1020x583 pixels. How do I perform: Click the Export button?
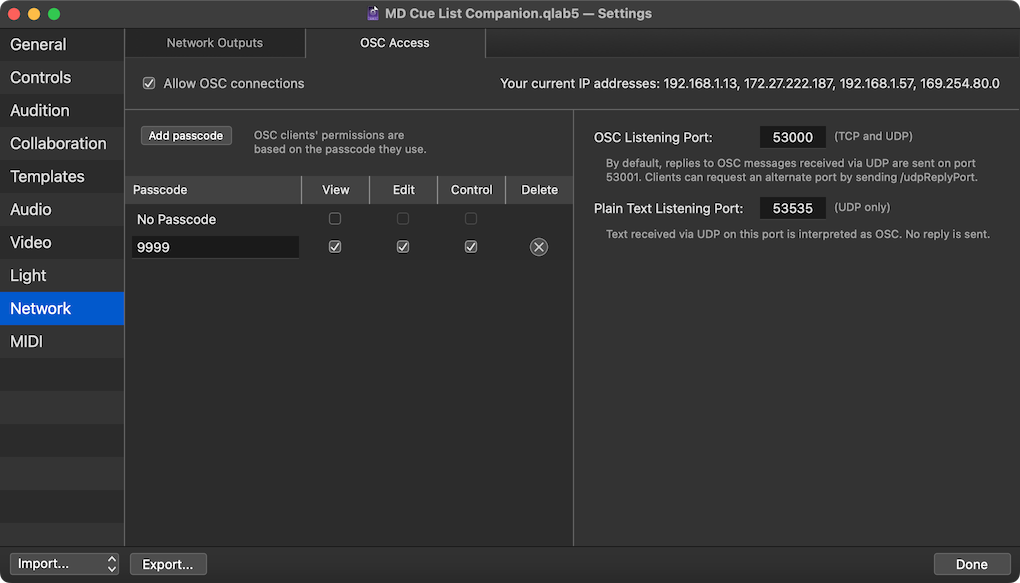(x=167, y=563)
